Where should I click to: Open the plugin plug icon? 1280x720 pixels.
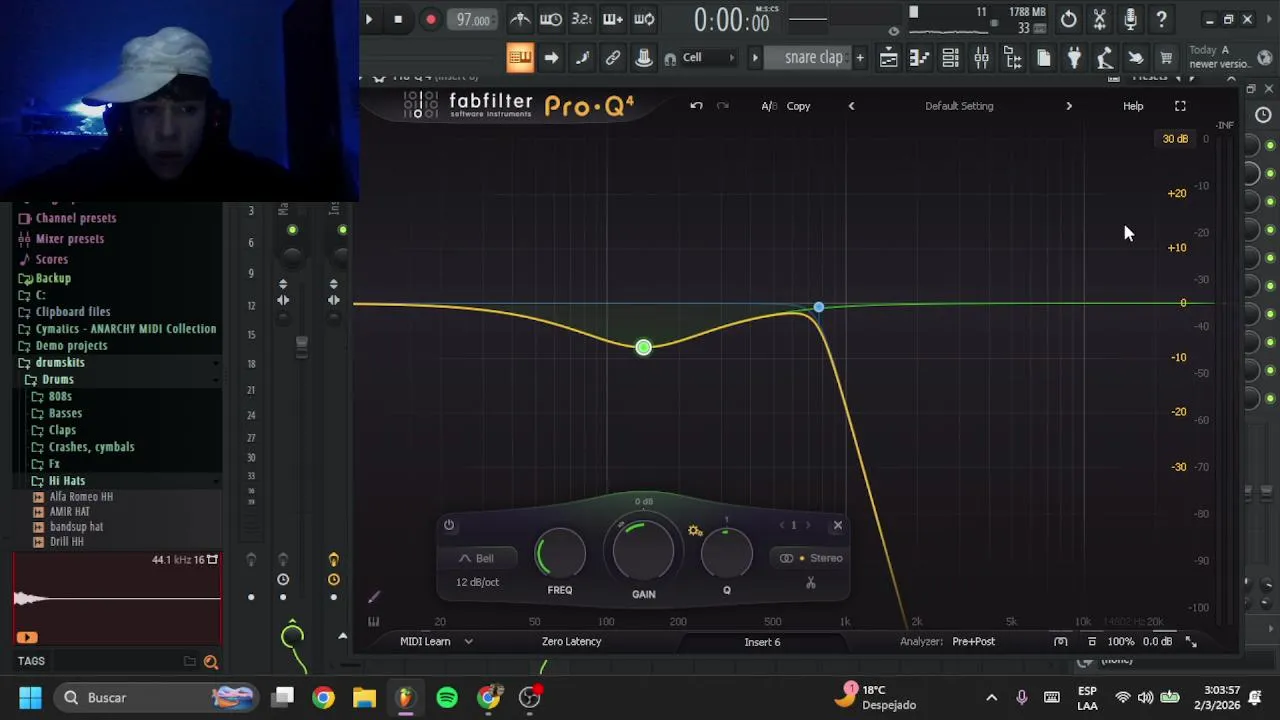tap(1074, 58)
